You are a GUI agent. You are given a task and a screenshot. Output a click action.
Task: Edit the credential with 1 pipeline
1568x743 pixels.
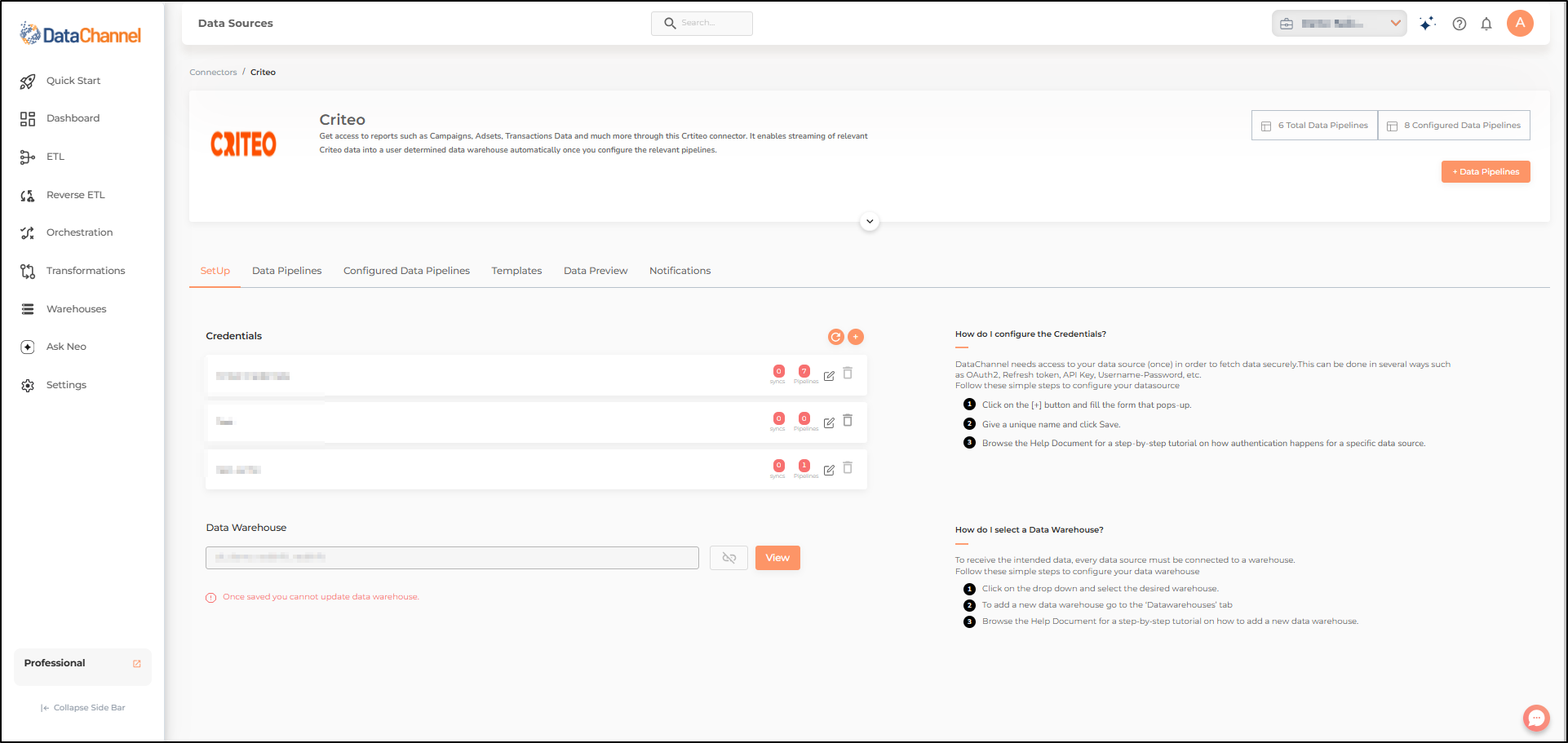click(x=829, y=471)
